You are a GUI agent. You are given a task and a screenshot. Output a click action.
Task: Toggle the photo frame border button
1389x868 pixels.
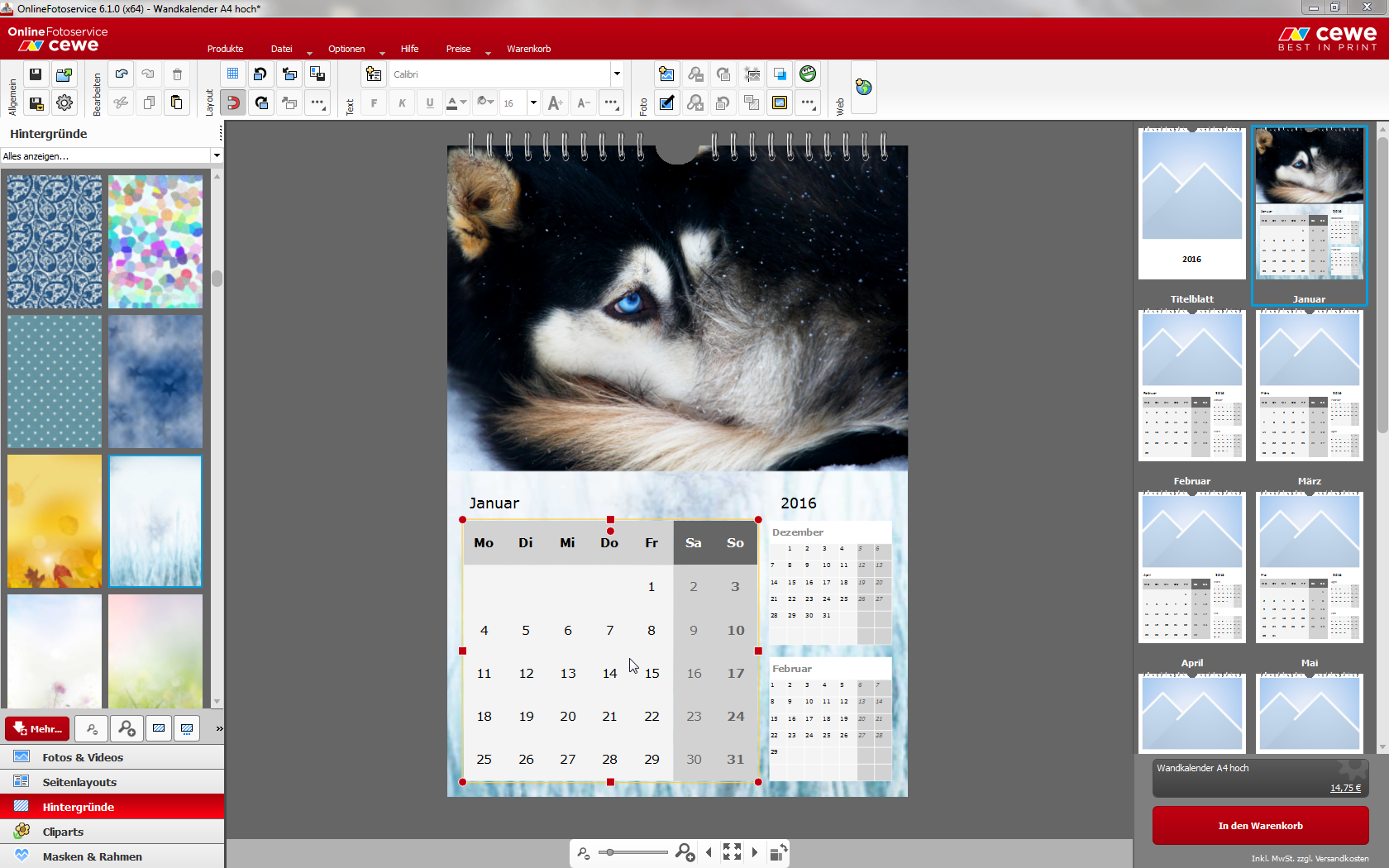tap(780, 103)
